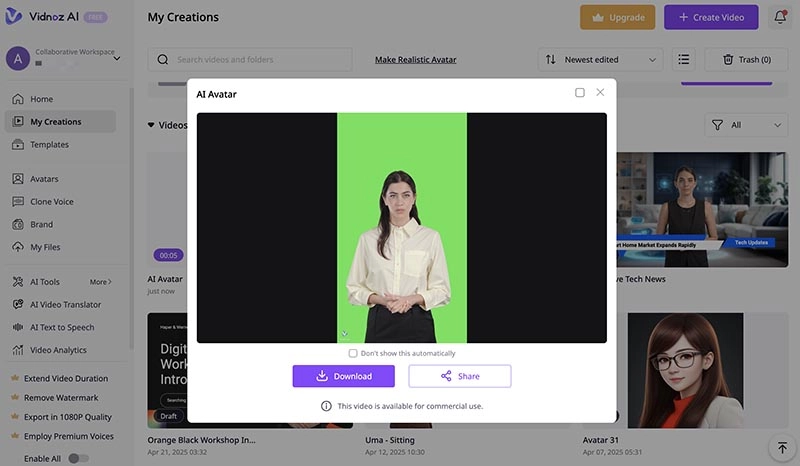Click the scroll-to-top arrow icon
The image size is (800, 466).
[x=782, y=447]
